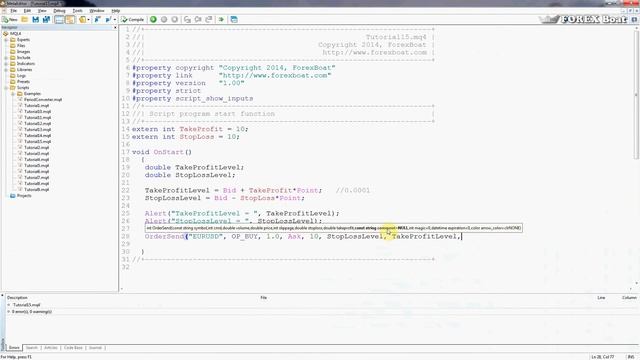Select the Files folder

21,46
